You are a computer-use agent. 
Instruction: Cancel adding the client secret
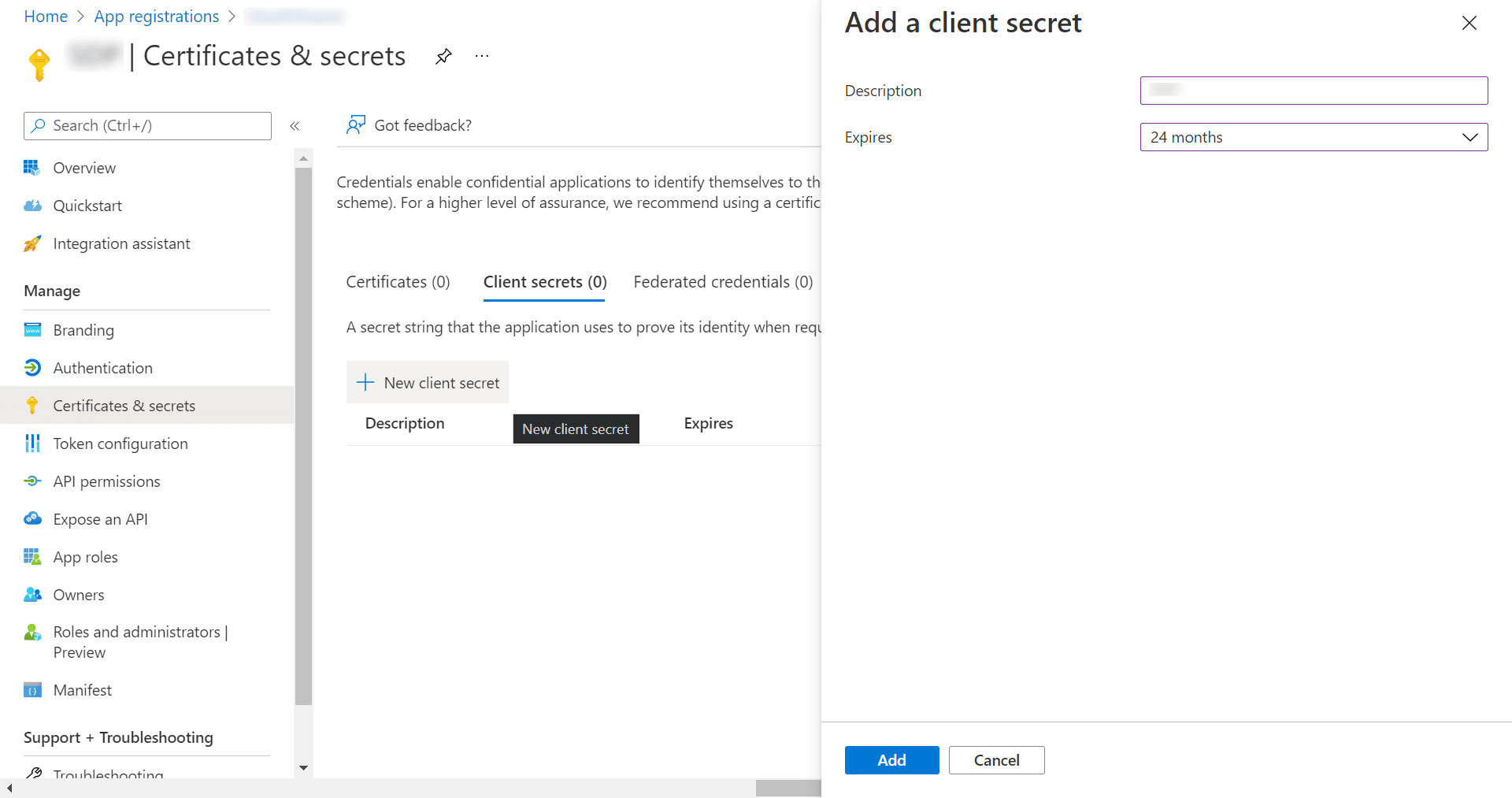[996, 760]
